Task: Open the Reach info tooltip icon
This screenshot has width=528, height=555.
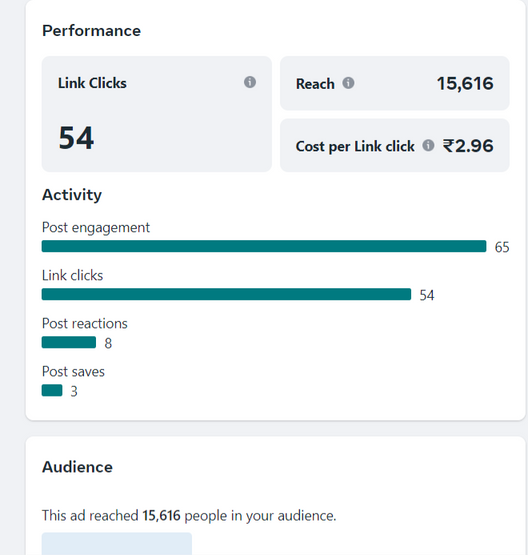Action: tap(348, 83)
